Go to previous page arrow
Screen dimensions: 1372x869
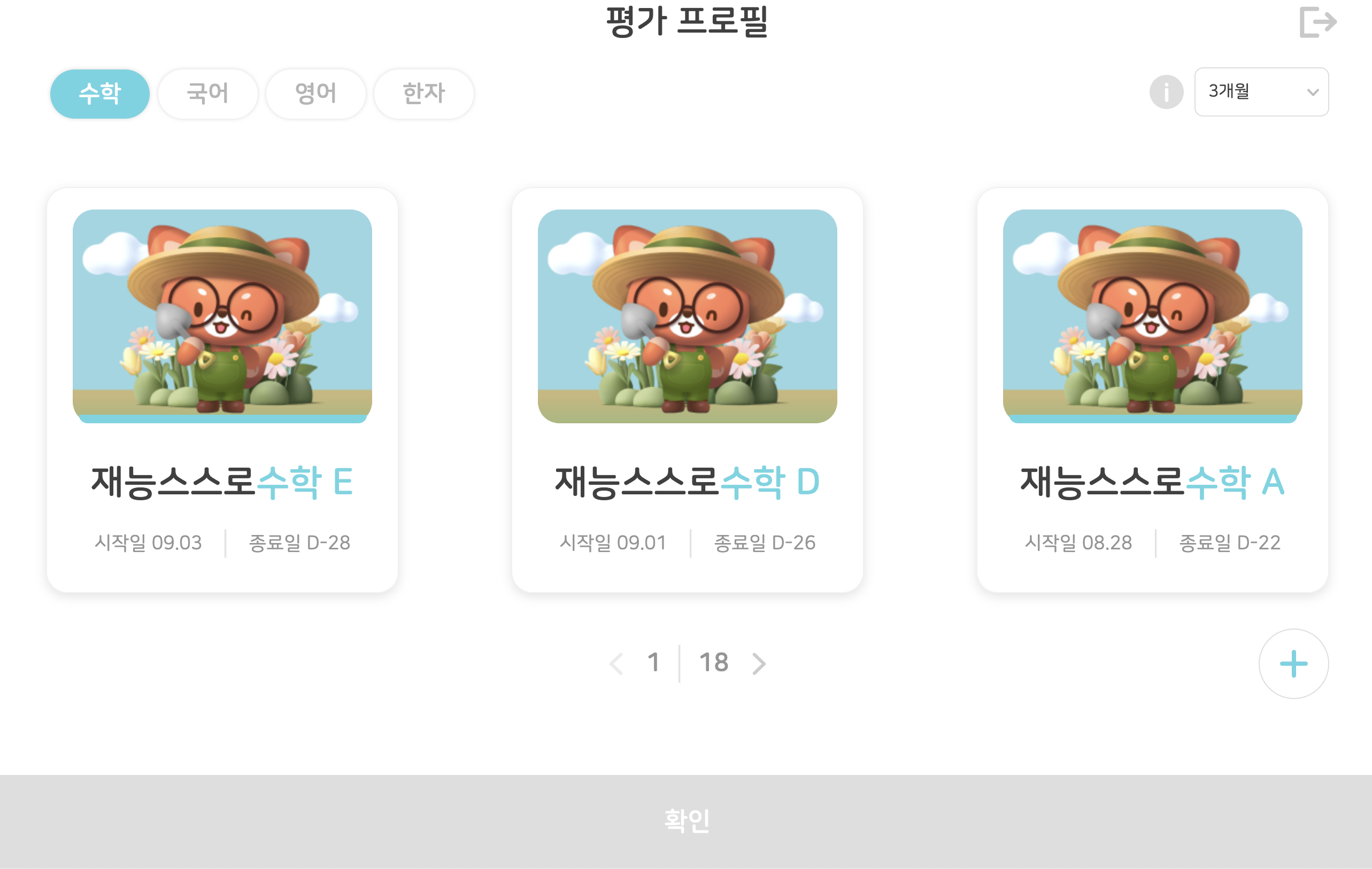click(616, 663)
